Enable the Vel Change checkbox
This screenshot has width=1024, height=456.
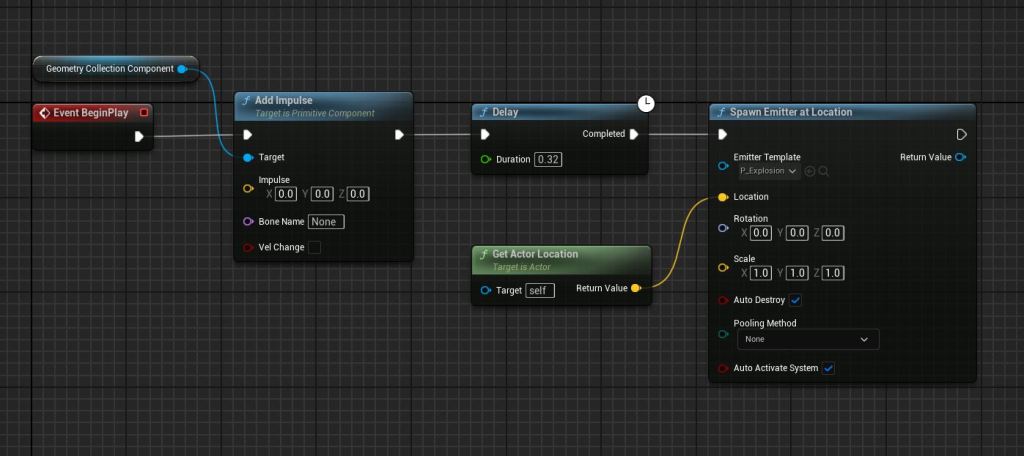coord(314,247)
